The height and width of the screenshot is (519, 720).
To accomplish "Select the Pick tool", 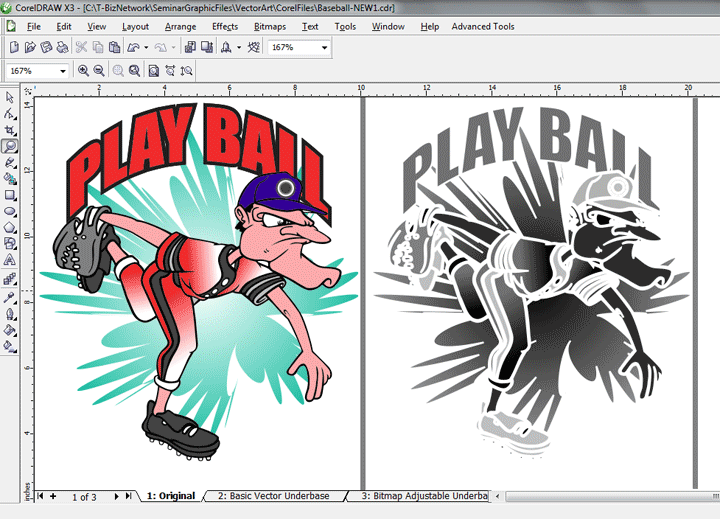I will click(10, 97).
